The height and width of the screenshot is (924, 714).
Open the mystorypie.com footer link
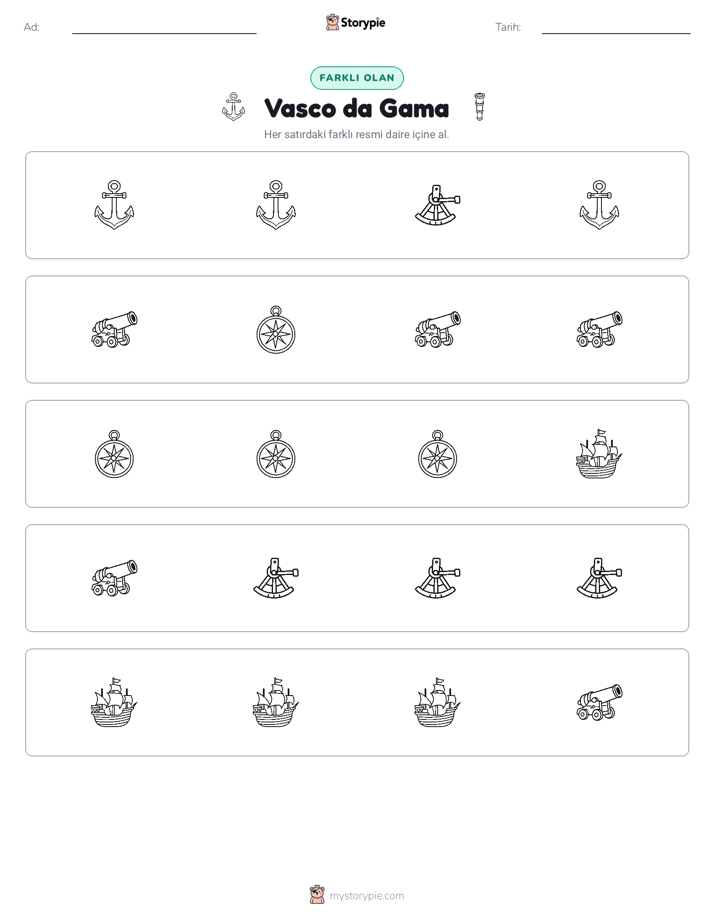[366, 896]
